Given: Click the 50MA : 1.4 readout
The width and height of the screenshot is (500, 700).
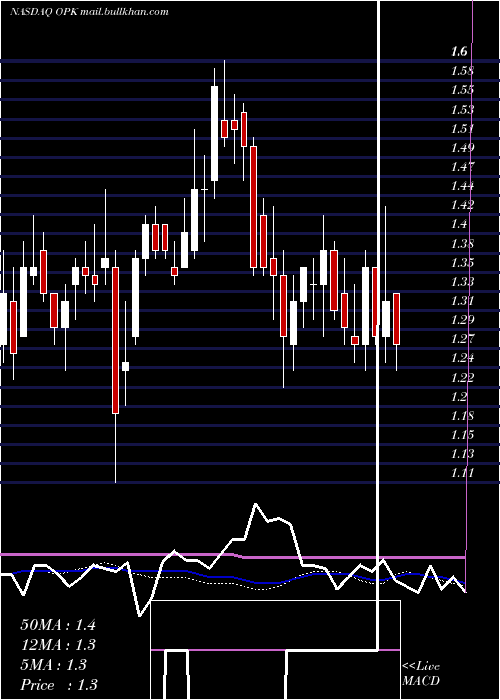Looking at the screenshot, I should pos(58,625).
